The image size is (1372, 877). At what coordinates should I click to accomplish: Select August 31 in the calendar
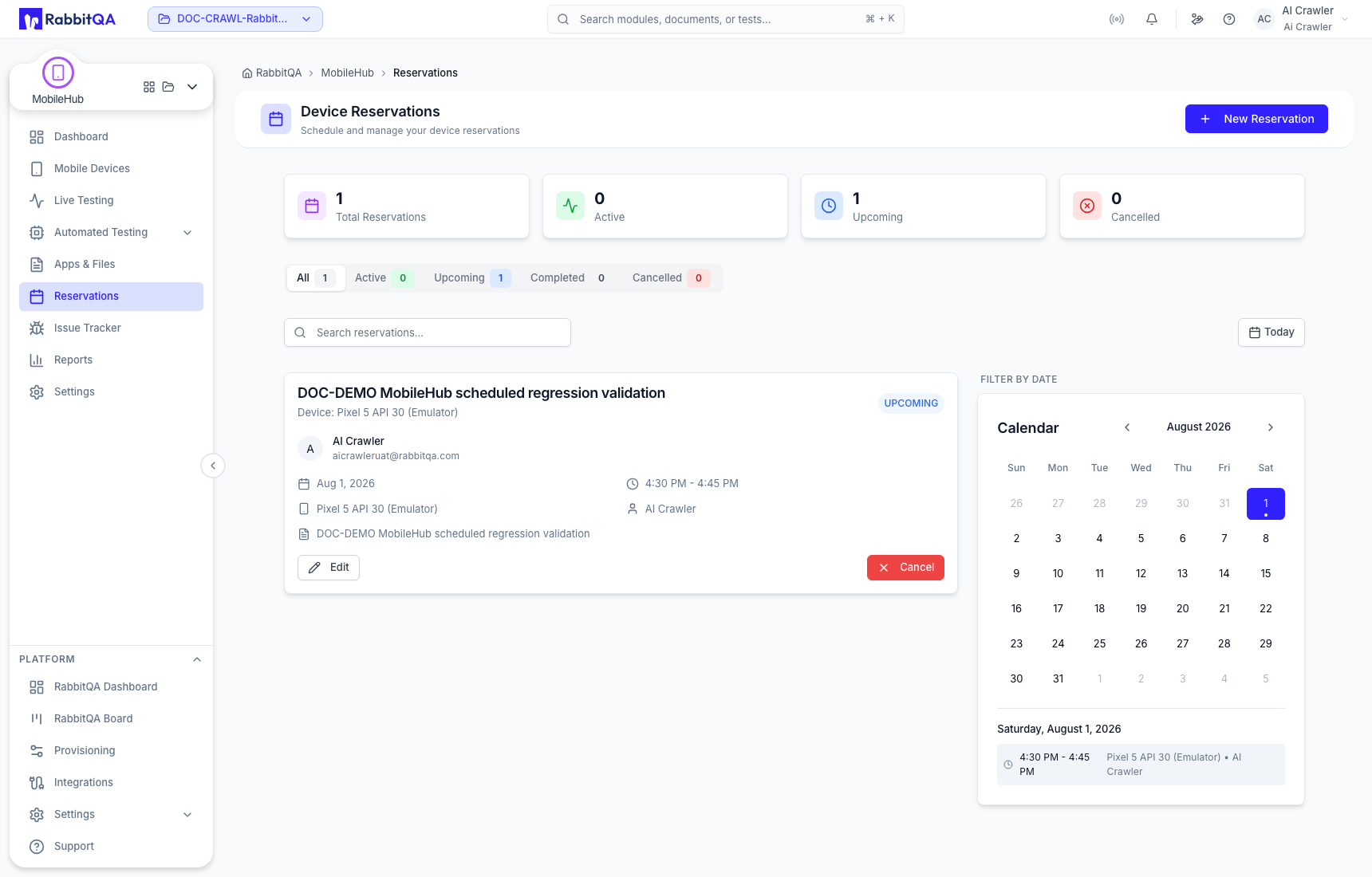[x=1058, y=679]
